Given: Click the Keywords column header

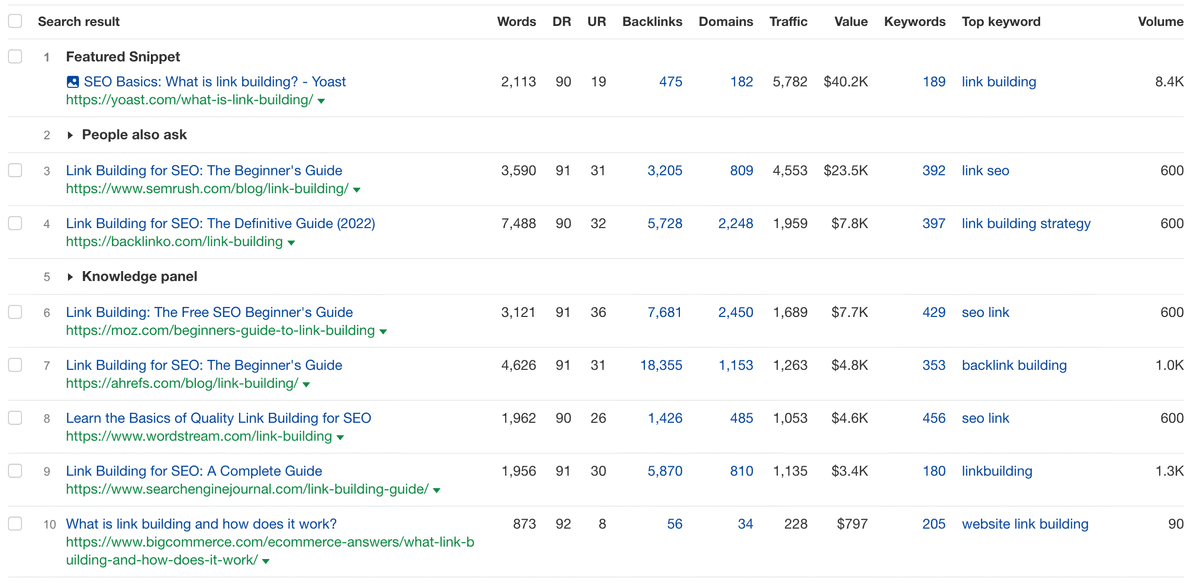Looking at the screenshot, I should pyautogui.click(x=915, y=21).
